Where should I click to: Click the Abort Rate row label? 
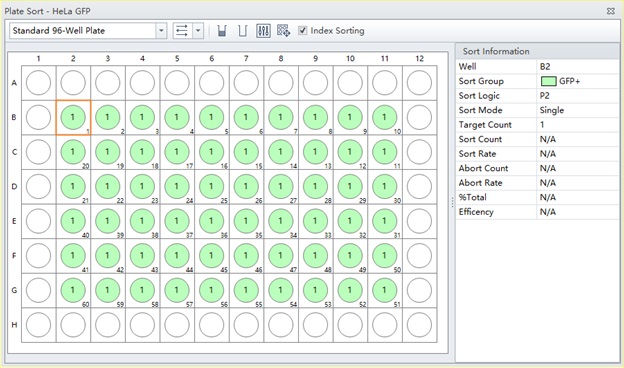point(480,183)
